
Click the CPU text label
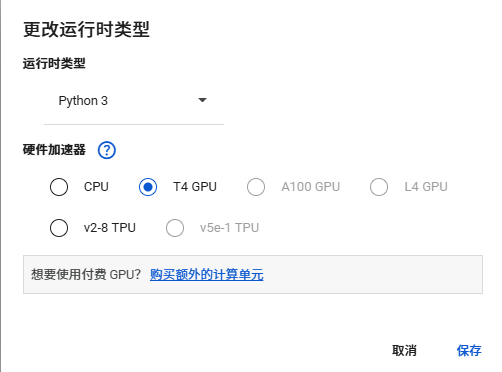point(96,187)
